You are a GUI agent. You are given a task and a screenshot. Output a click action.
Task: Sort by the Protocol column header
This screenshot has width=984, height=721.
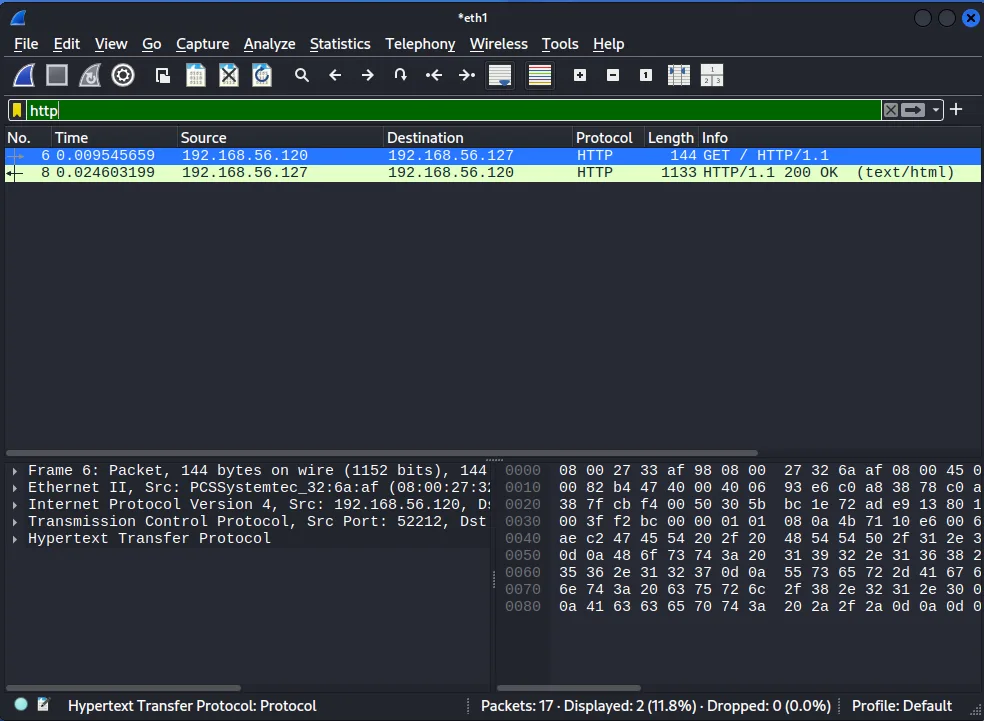pyautogui.click(x=608, y=137)
